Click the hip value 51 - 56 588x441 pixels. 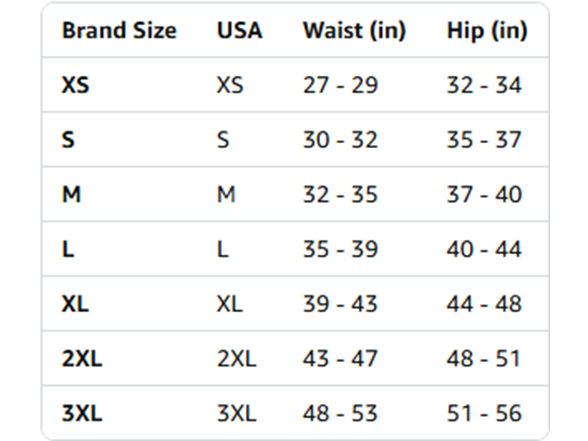coord(484,413)
